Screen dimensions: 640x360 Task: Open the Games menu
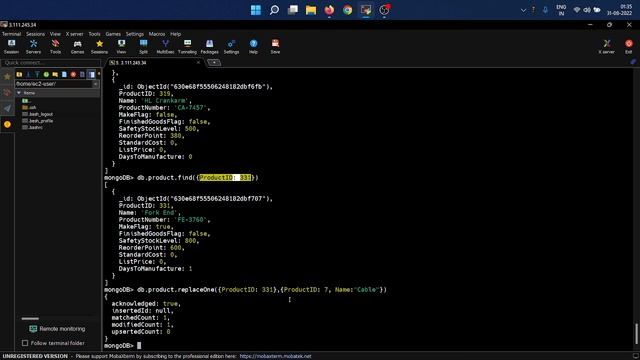tap(113, 34)
